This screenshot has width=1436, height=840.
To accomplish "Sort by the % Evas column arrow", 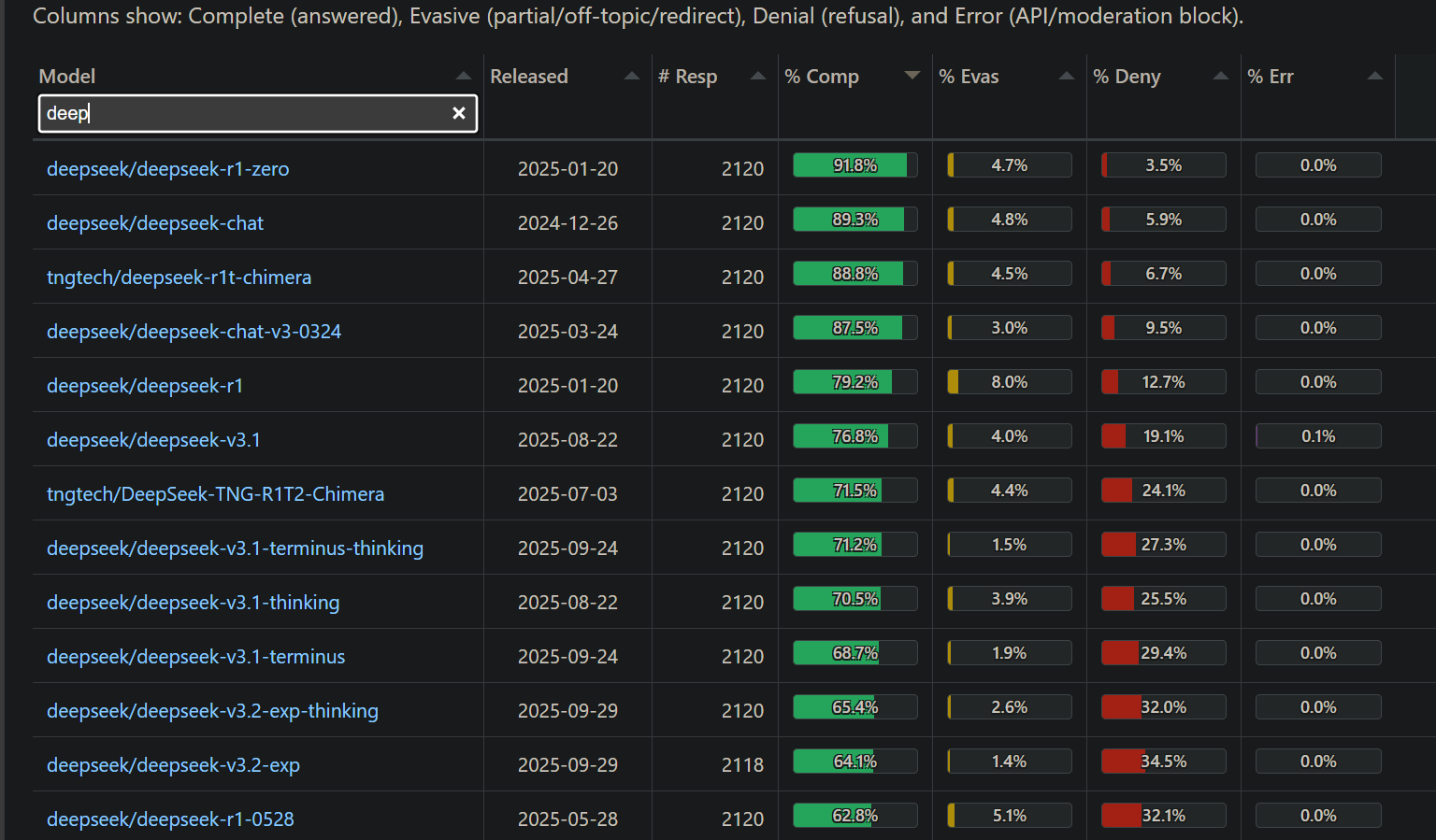I will pyautogui.click(x=1067, y=76).
